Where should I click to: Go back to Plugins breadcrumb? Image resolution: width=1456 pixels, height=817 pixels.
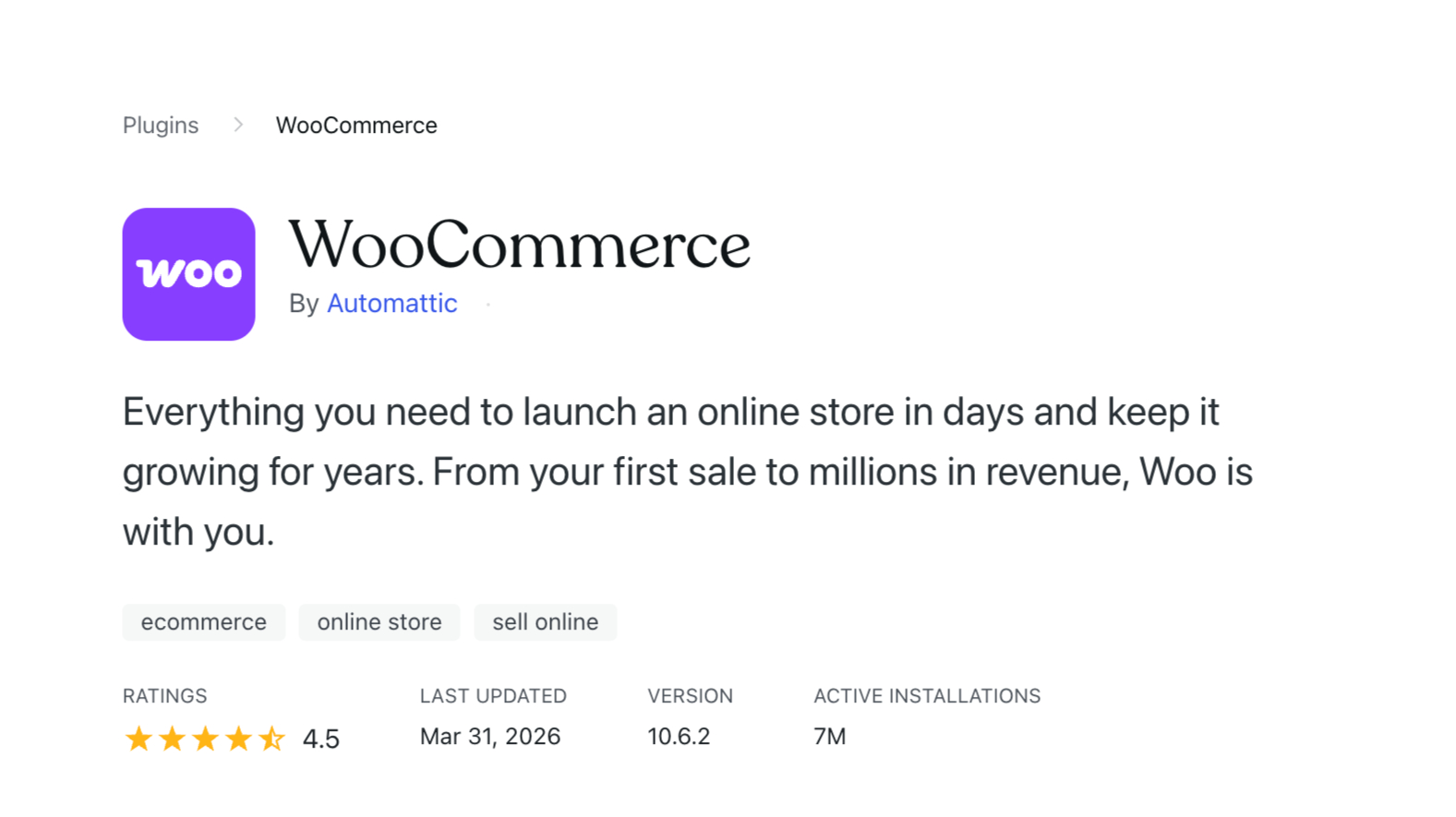point(161,126)
